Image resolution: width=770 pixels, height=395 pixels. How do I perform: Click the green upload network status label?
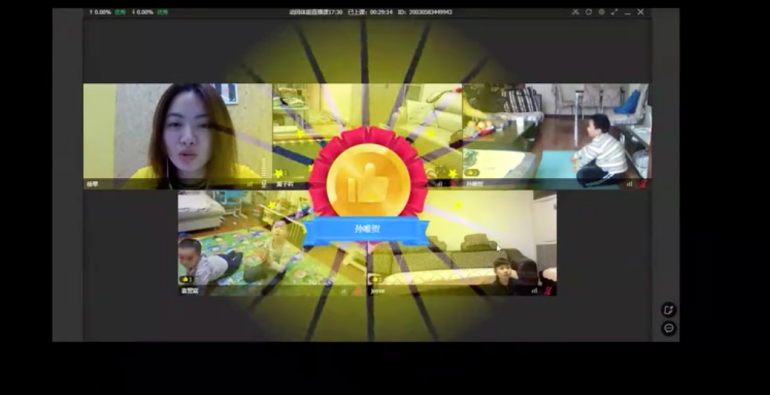pyautogui.click(x=120, y=12)
